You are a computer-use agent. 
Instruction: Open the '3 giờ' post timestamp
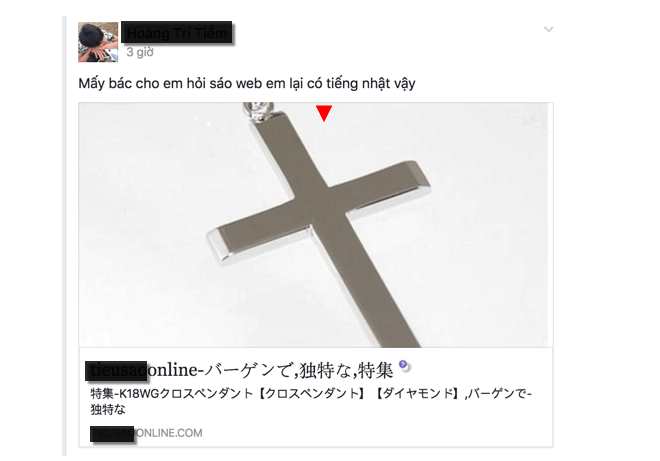click(x=140, y=52)
